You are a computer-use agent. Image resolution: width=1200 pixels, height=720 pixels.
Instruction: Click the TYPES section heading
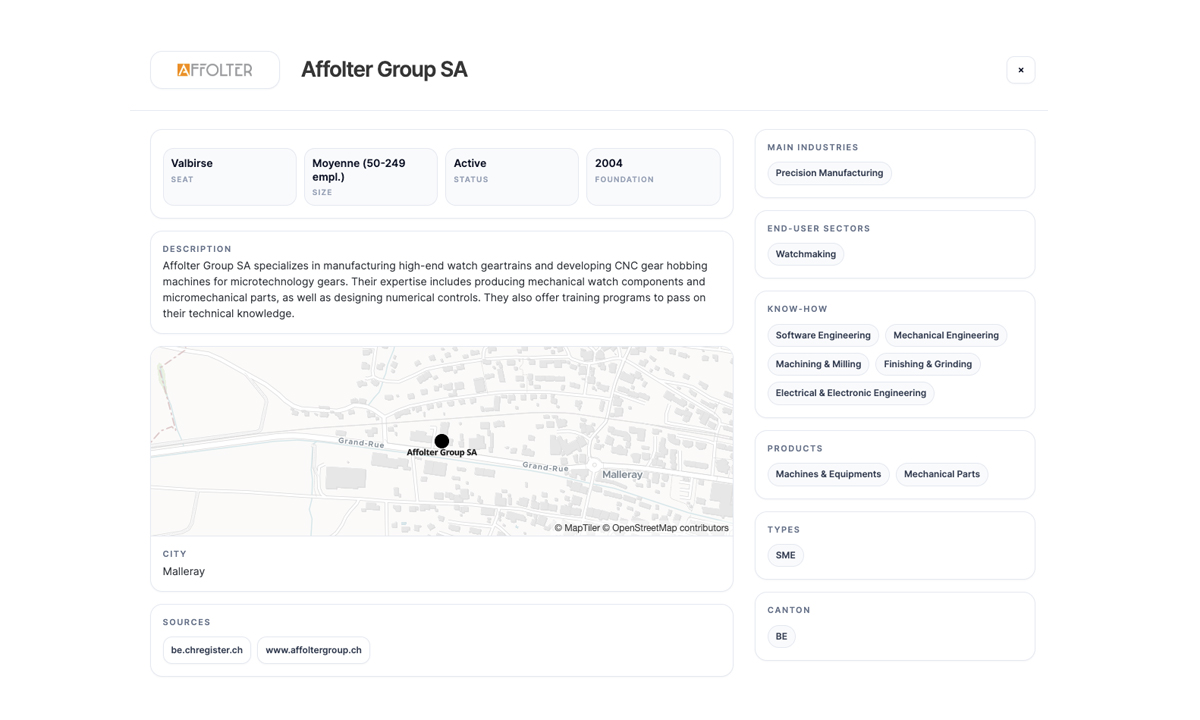click(784, 529)
